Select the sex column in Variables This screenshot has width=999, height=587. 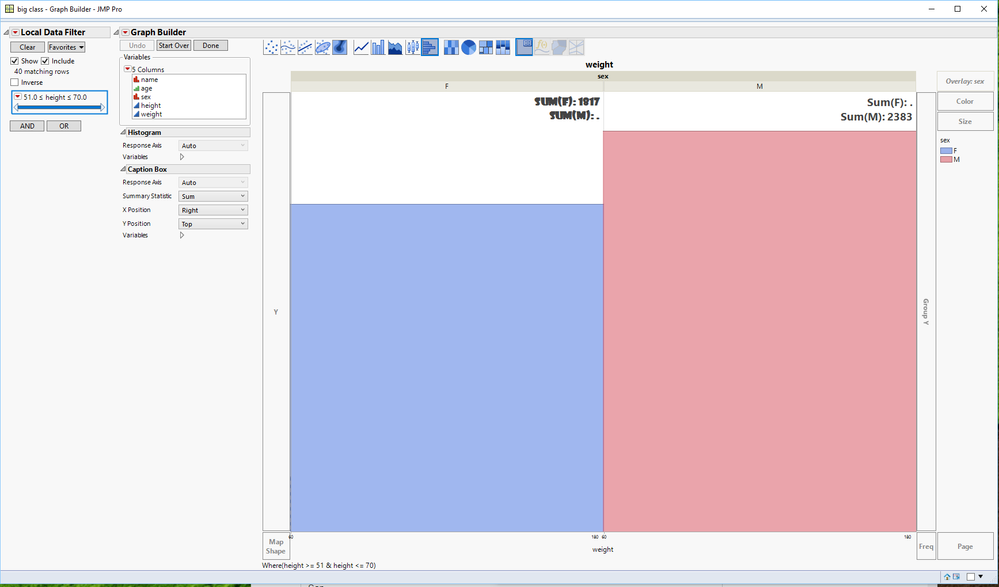pos(146,97)
